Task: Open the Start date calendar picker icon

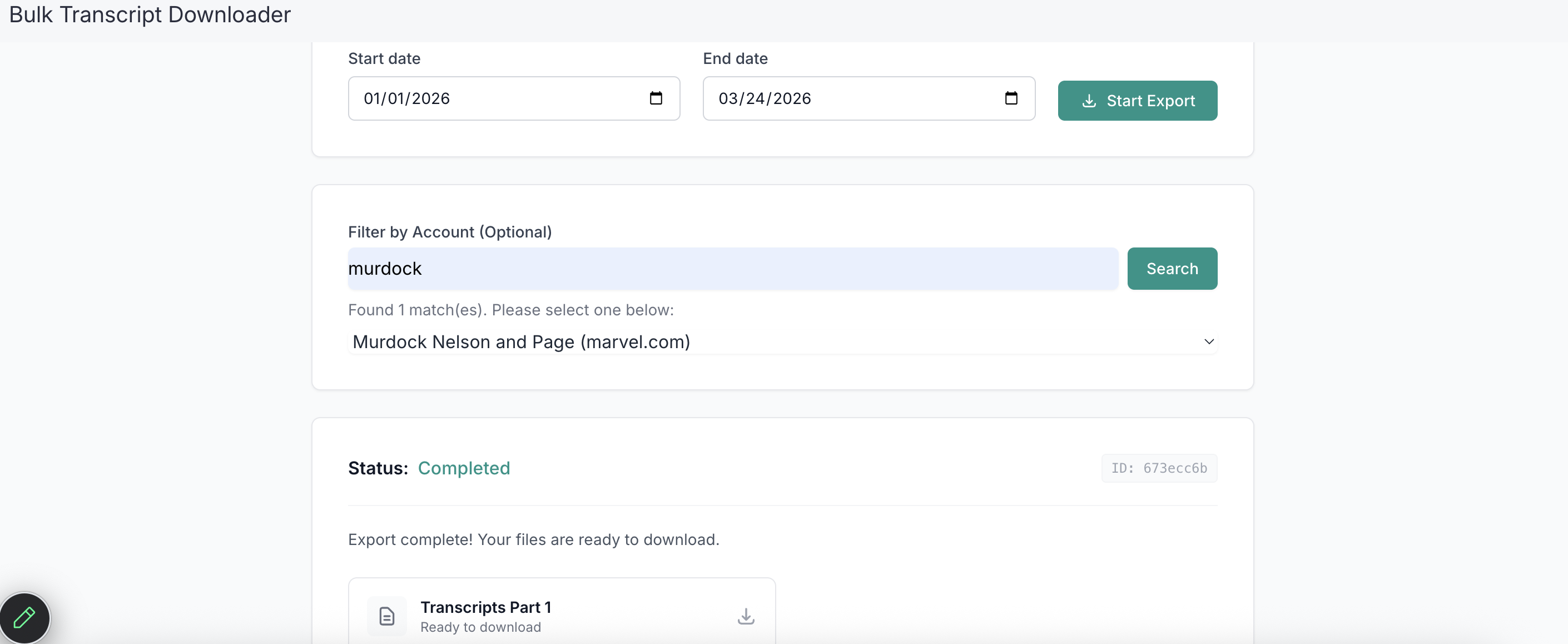Action: pos(656,98)
